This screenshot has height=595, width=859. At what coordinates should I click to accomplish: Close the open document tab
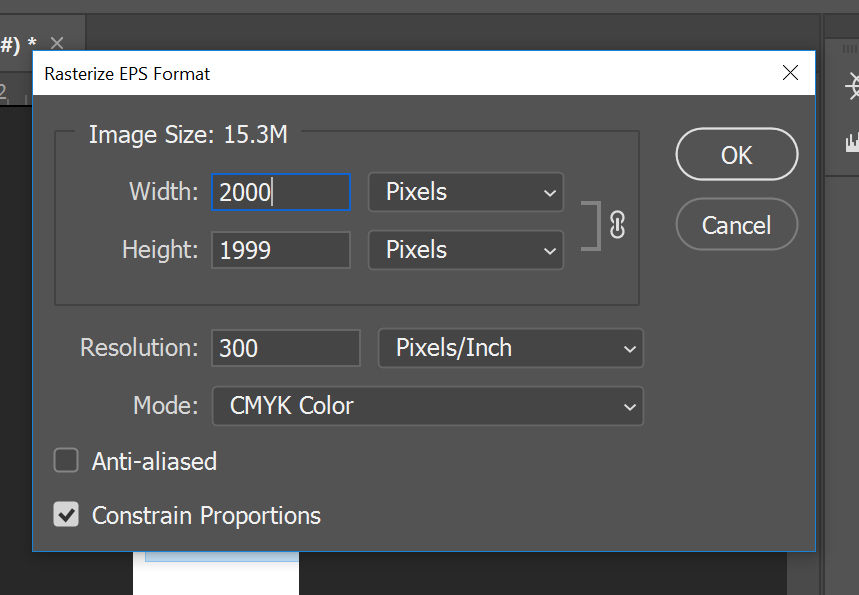(57, 43)
